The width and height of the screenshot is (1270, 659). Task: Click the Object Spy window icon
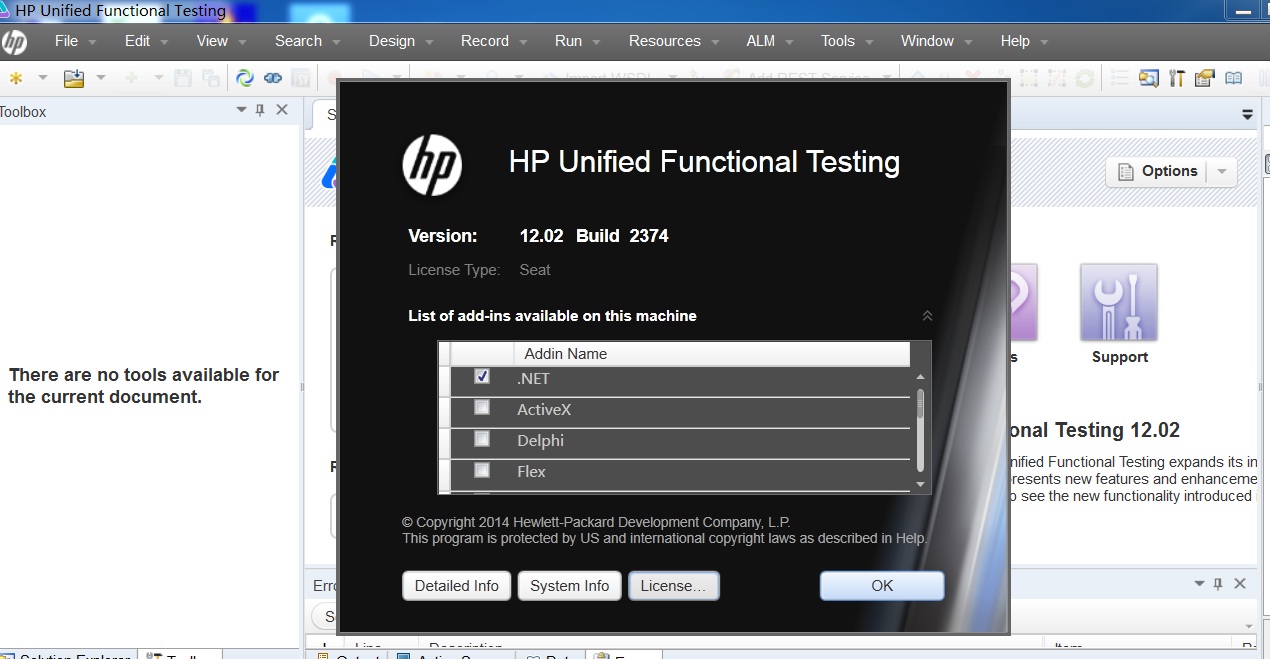tap(1149, 78)
